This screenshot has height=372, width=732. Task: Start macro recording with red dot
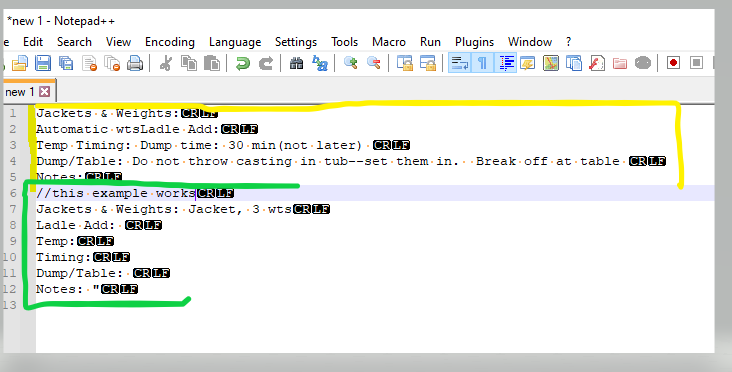[x=673, y=63]
